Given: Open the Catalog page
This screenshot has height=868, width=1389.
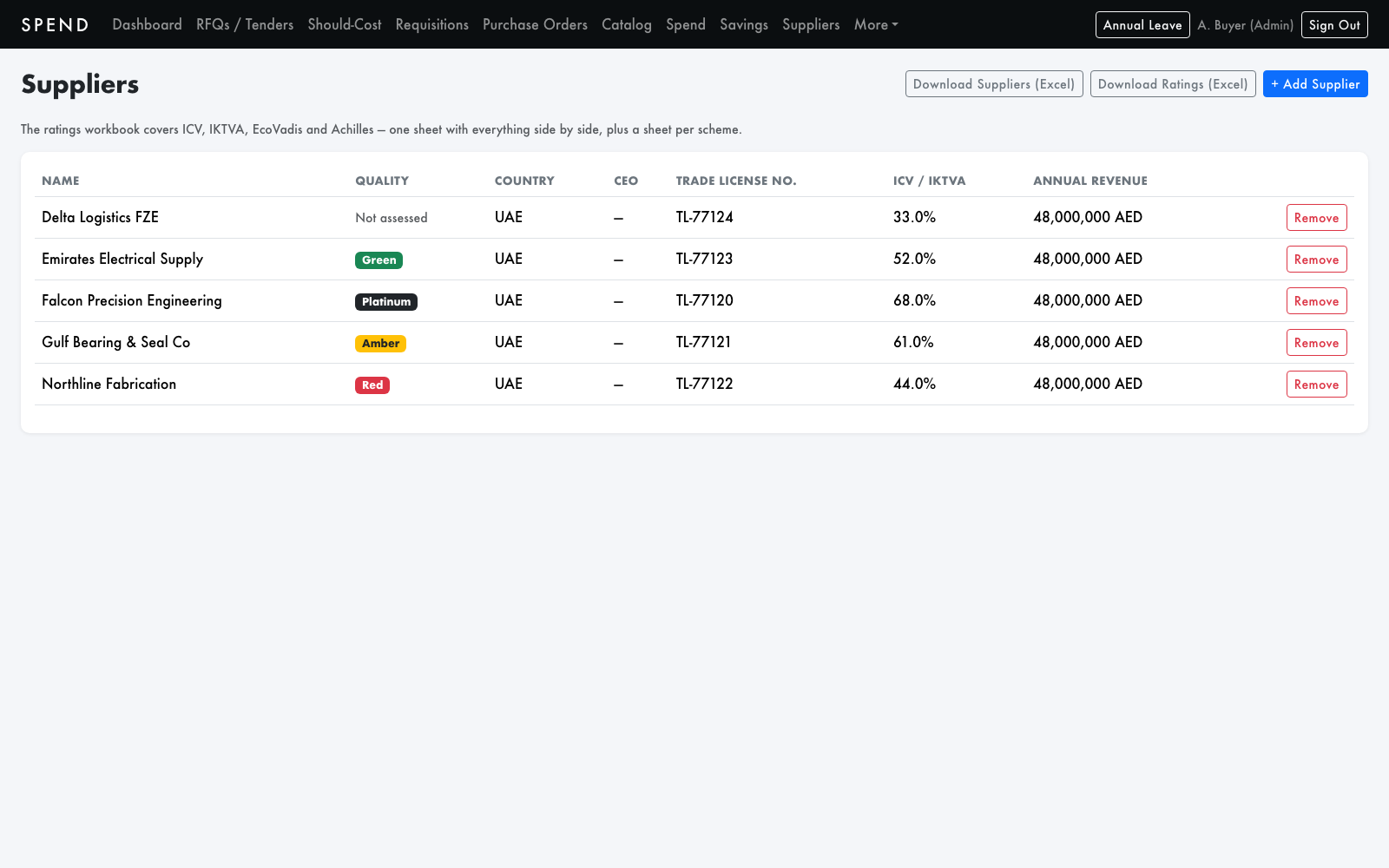Looking at the screenshot, I should coord(626,24).
